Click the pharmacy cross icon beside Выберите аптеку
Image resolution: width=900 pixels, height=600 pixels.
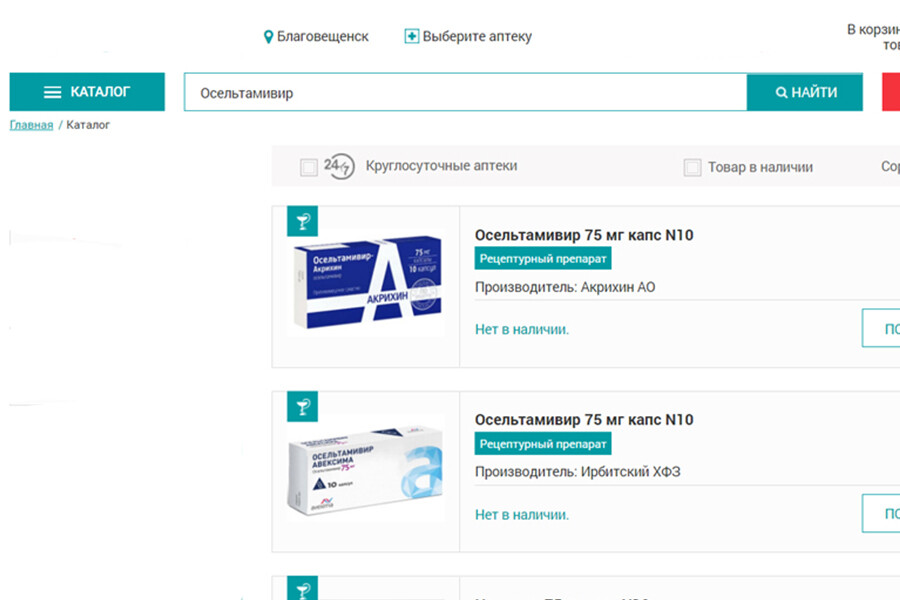coord(412,36)
